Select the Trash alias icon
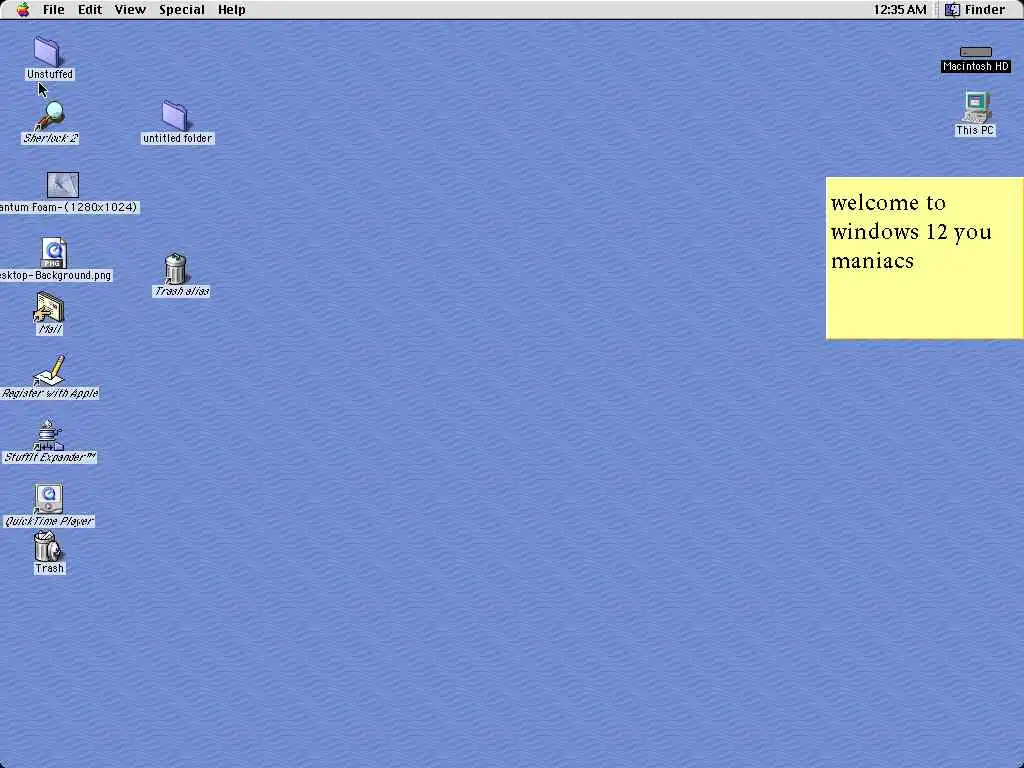 point(176,268)
